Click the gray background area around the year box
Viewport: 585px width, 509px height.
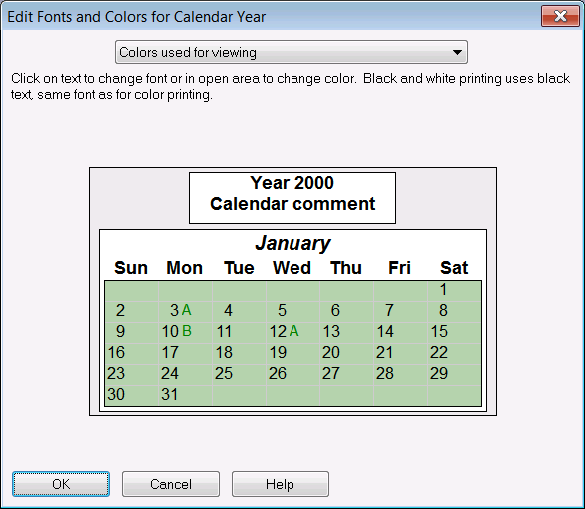(140, 198)
